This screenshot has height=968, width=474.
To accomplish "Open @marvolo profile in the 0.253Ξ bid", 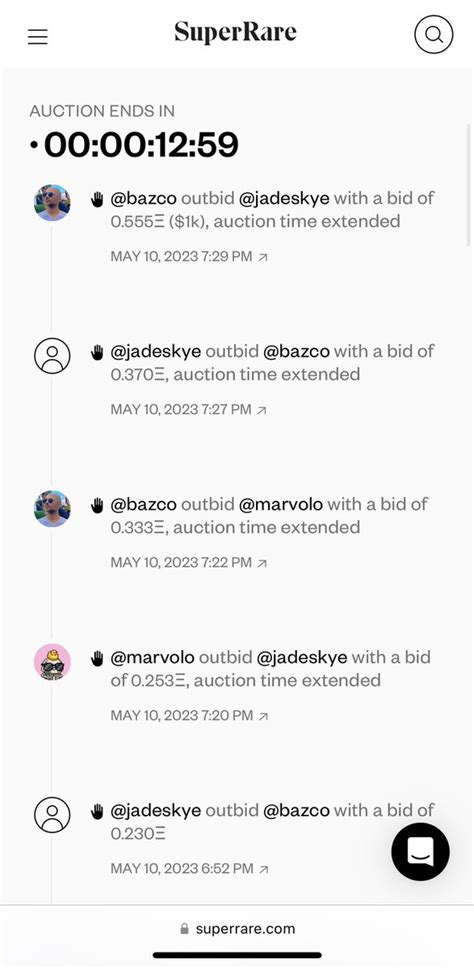I will [152, 657].
